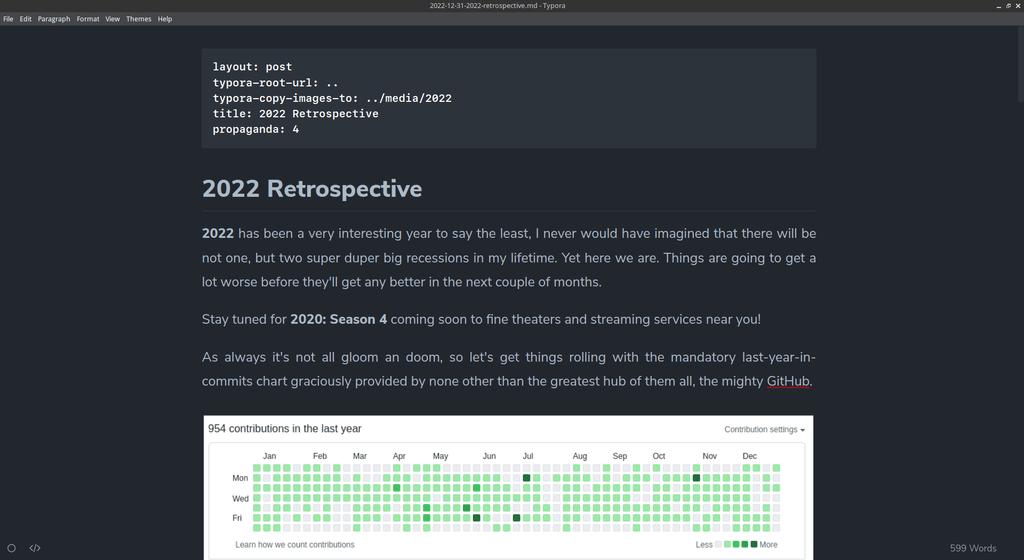Open the Themes menu
This screenshot has width=1024, height=560.
point(138,19)
